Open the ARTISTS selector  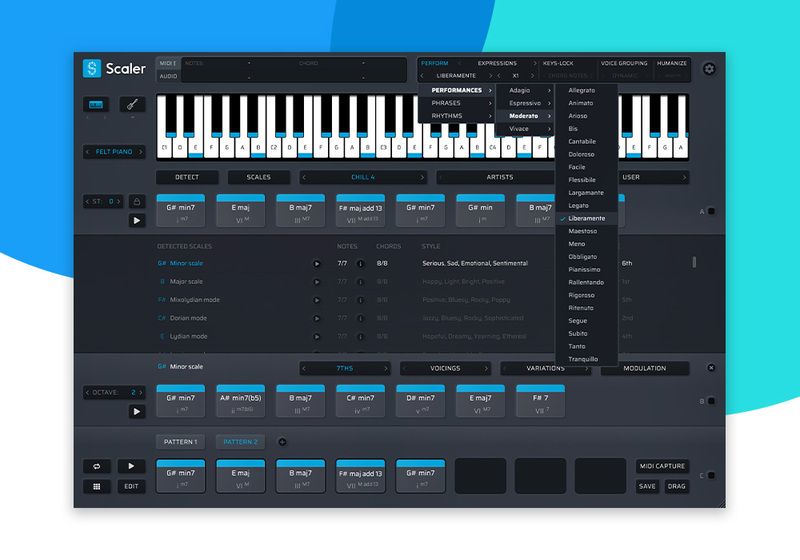point(499,177)
